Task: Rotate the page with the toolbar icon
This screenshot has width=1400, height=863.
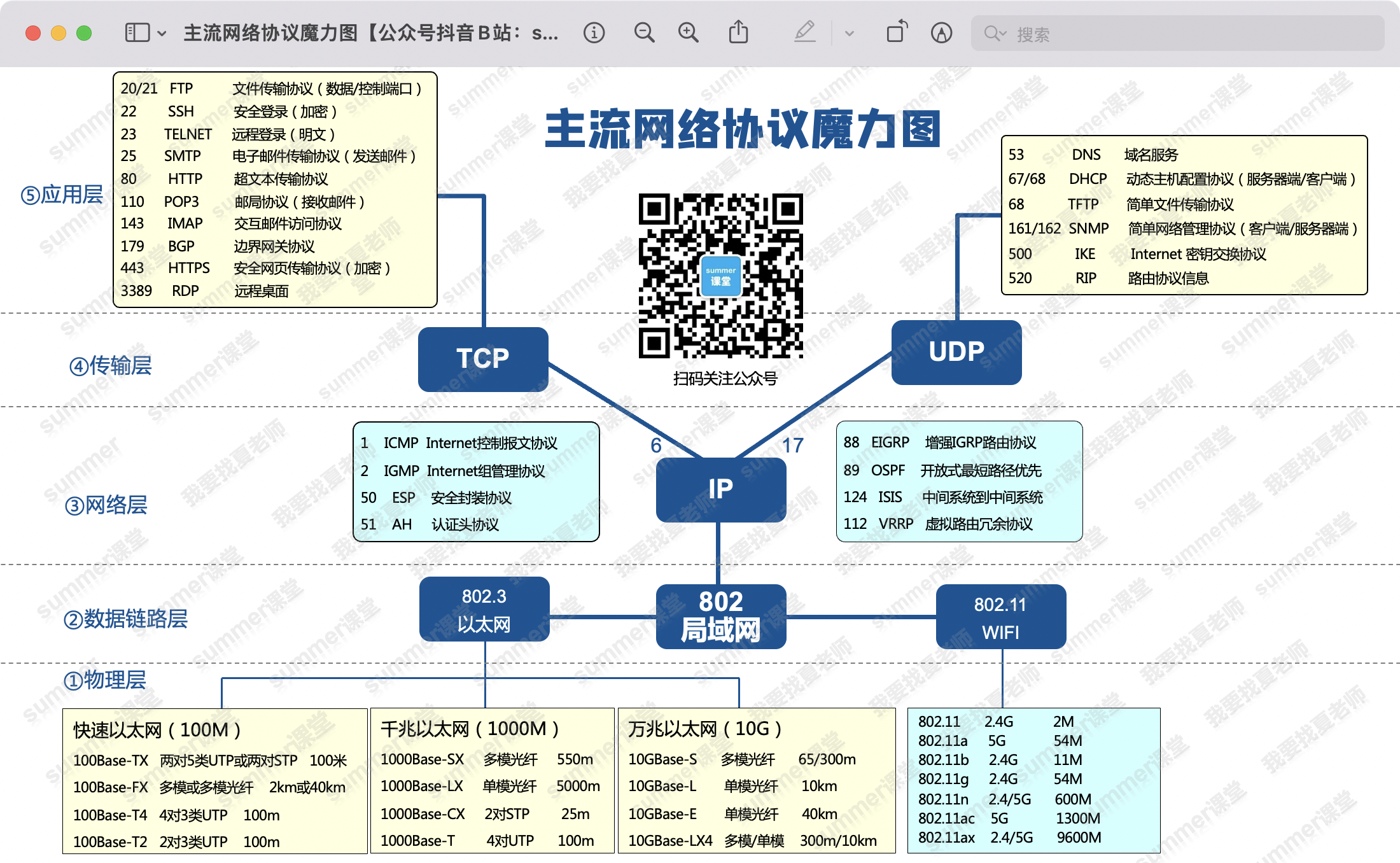Action: [x=897, y=32]
